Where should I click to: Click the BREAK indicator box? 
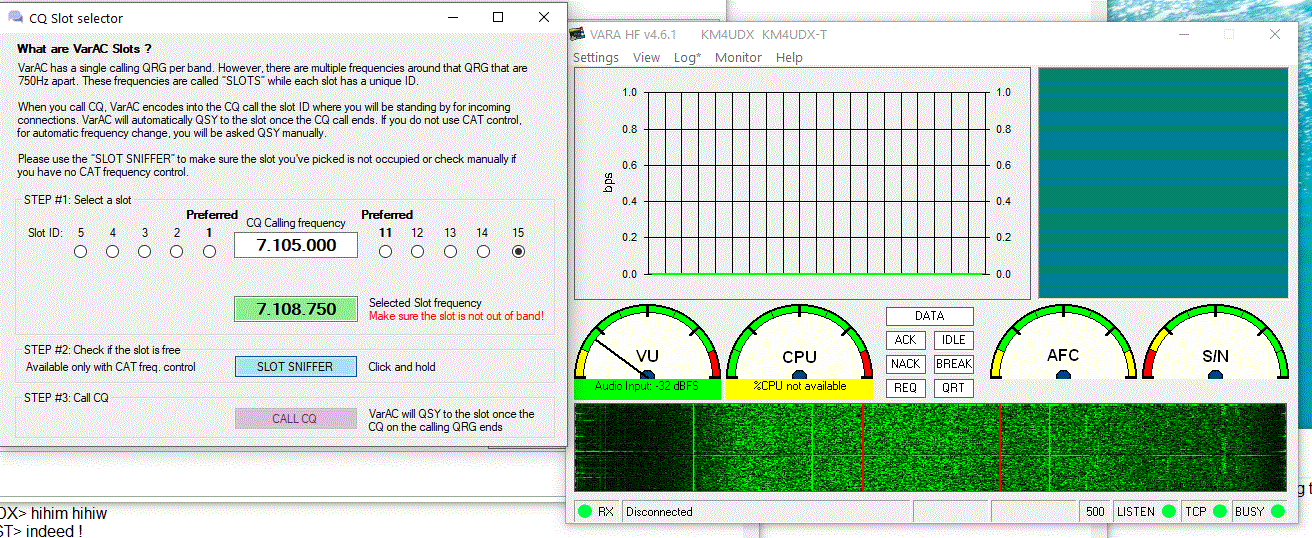(x=954, y=364)
